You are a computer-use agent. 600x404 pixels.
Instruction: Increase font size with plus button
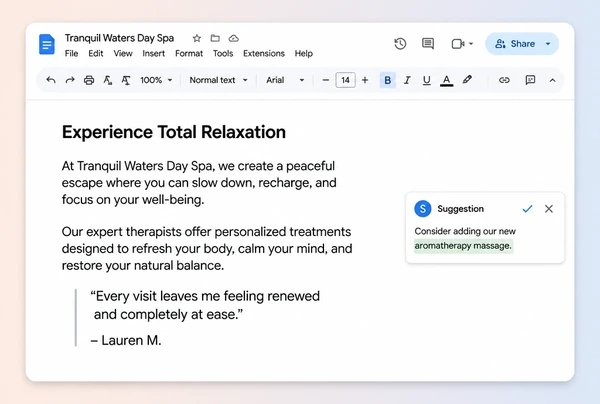tap(365, 80)
